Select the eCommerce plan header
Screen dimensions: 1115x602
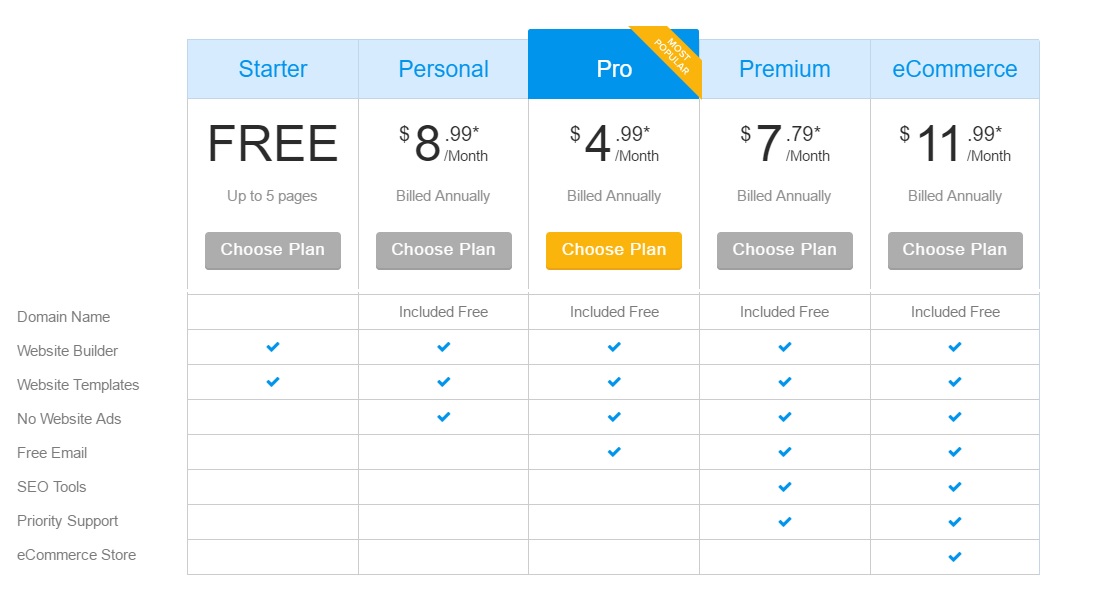[955, 69]
